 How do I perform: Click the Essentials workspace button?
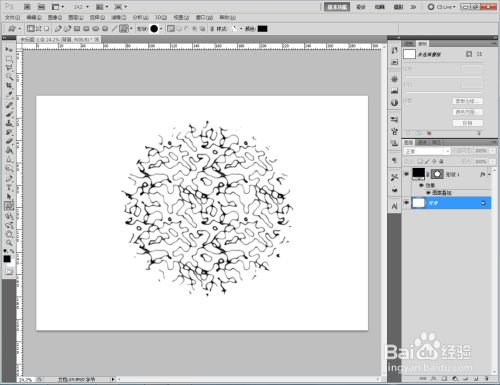(x=337, y=7)
